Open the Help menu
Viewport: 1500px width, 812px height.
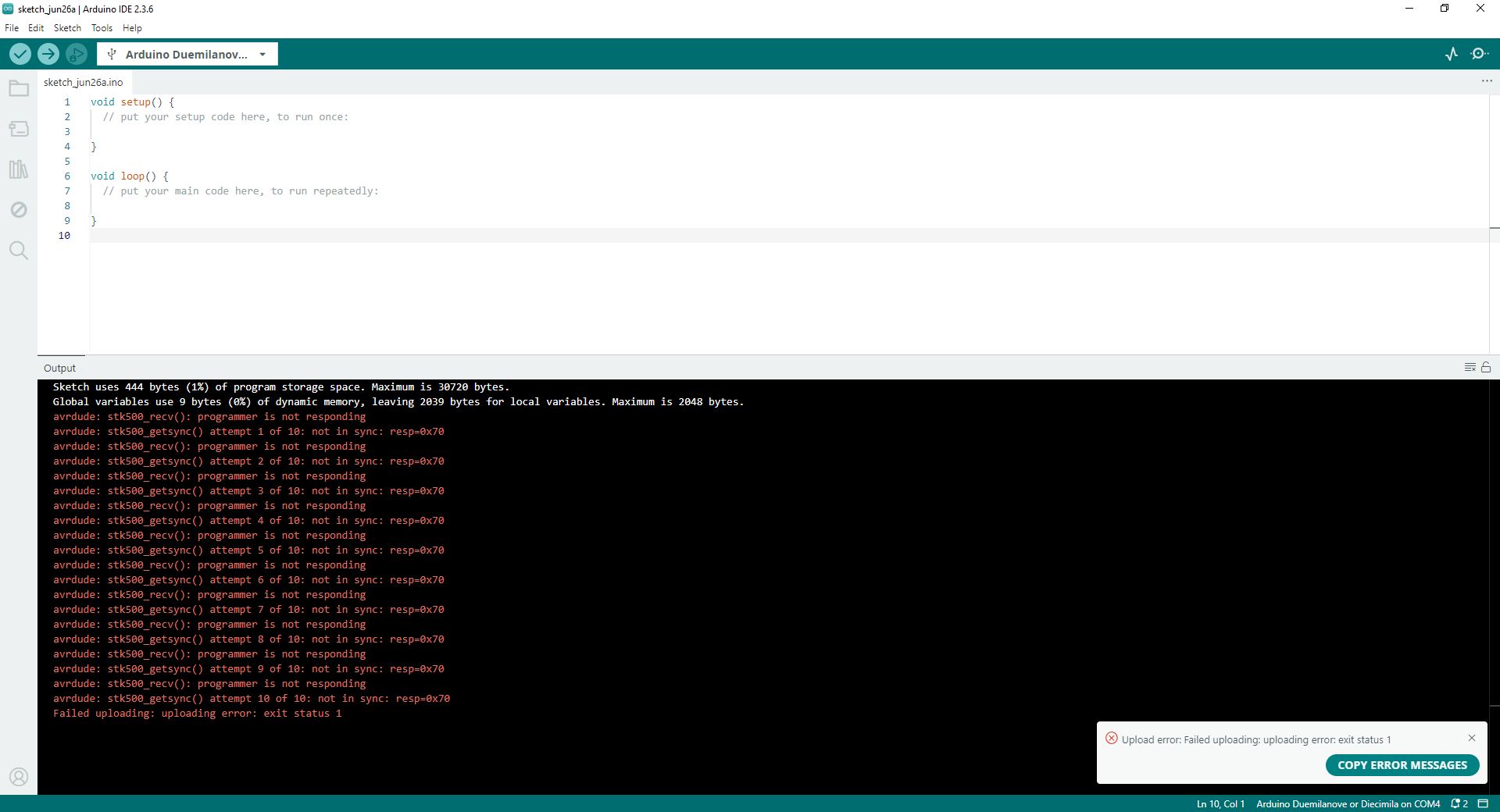pyautogui.click(x=132, y=27)
